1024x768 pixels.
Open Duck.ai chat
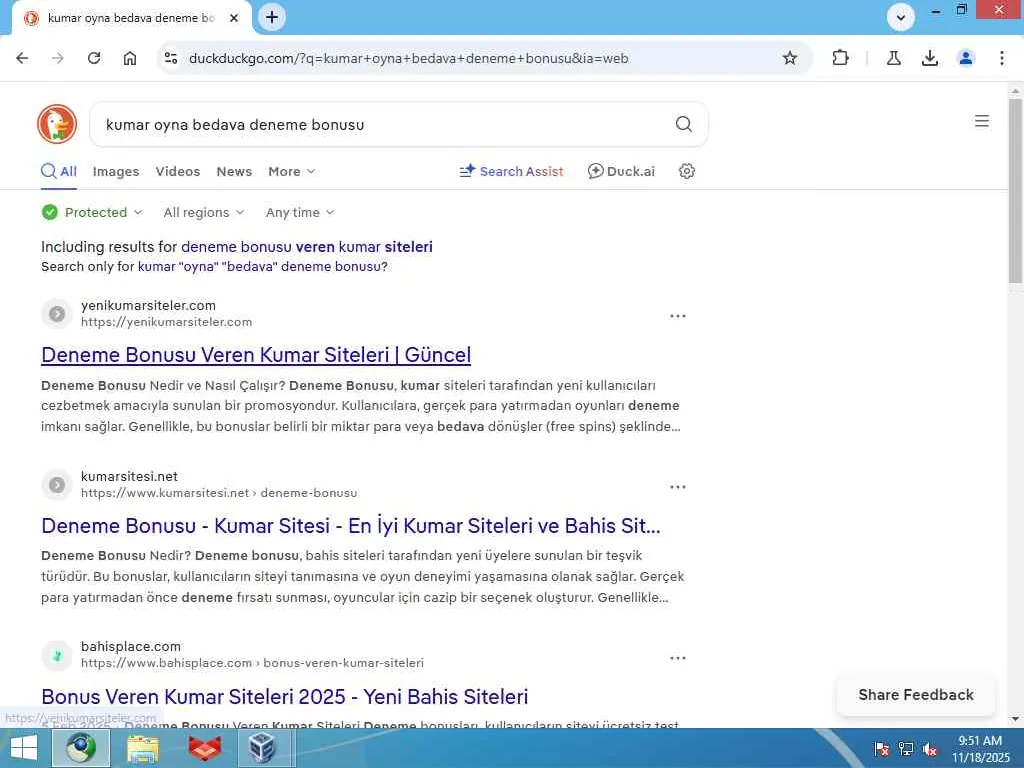click(x=621, y=172)
